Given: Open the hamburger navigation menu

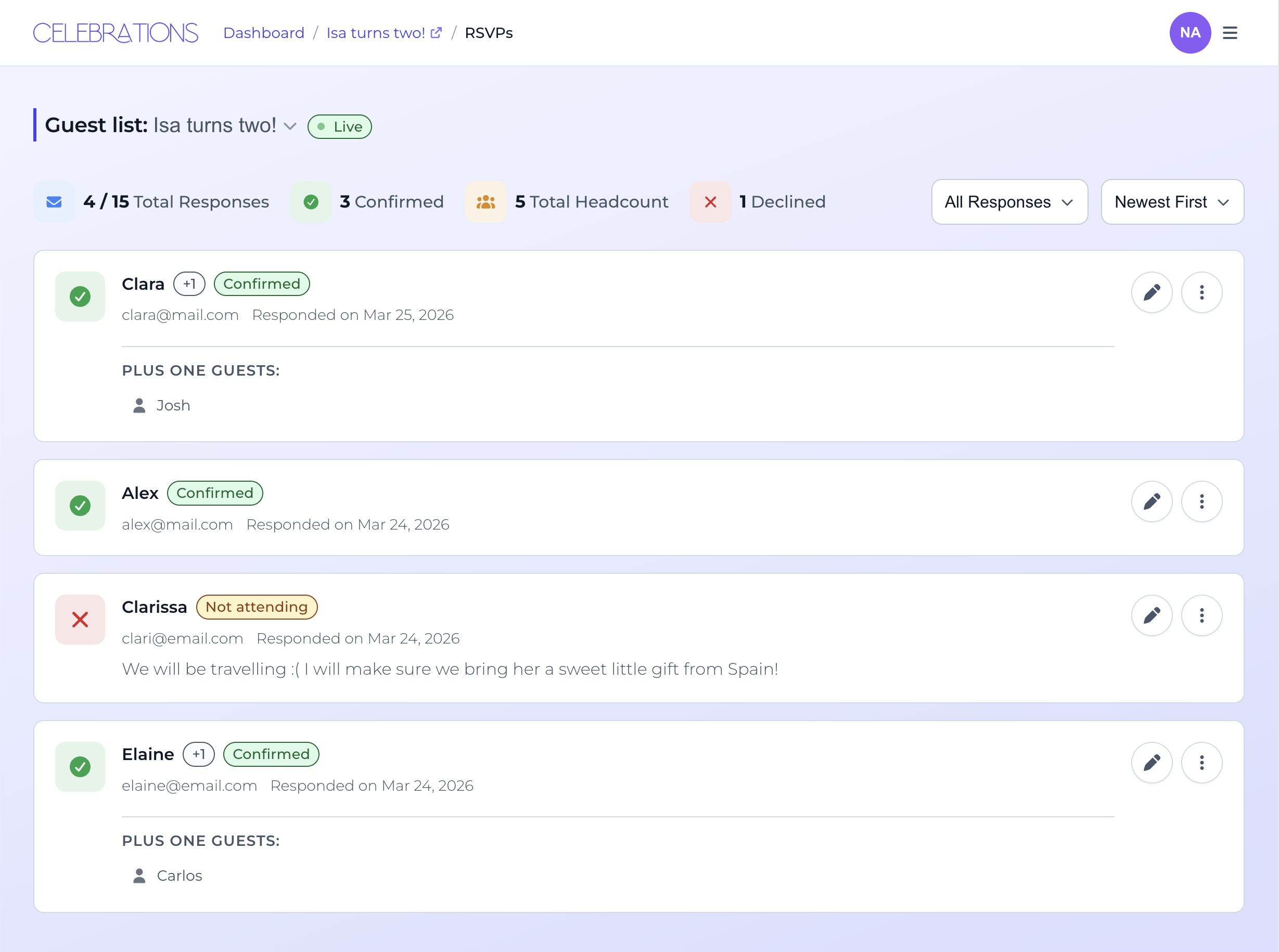Looking at the screenshot, I should [x=1230, y=32].
